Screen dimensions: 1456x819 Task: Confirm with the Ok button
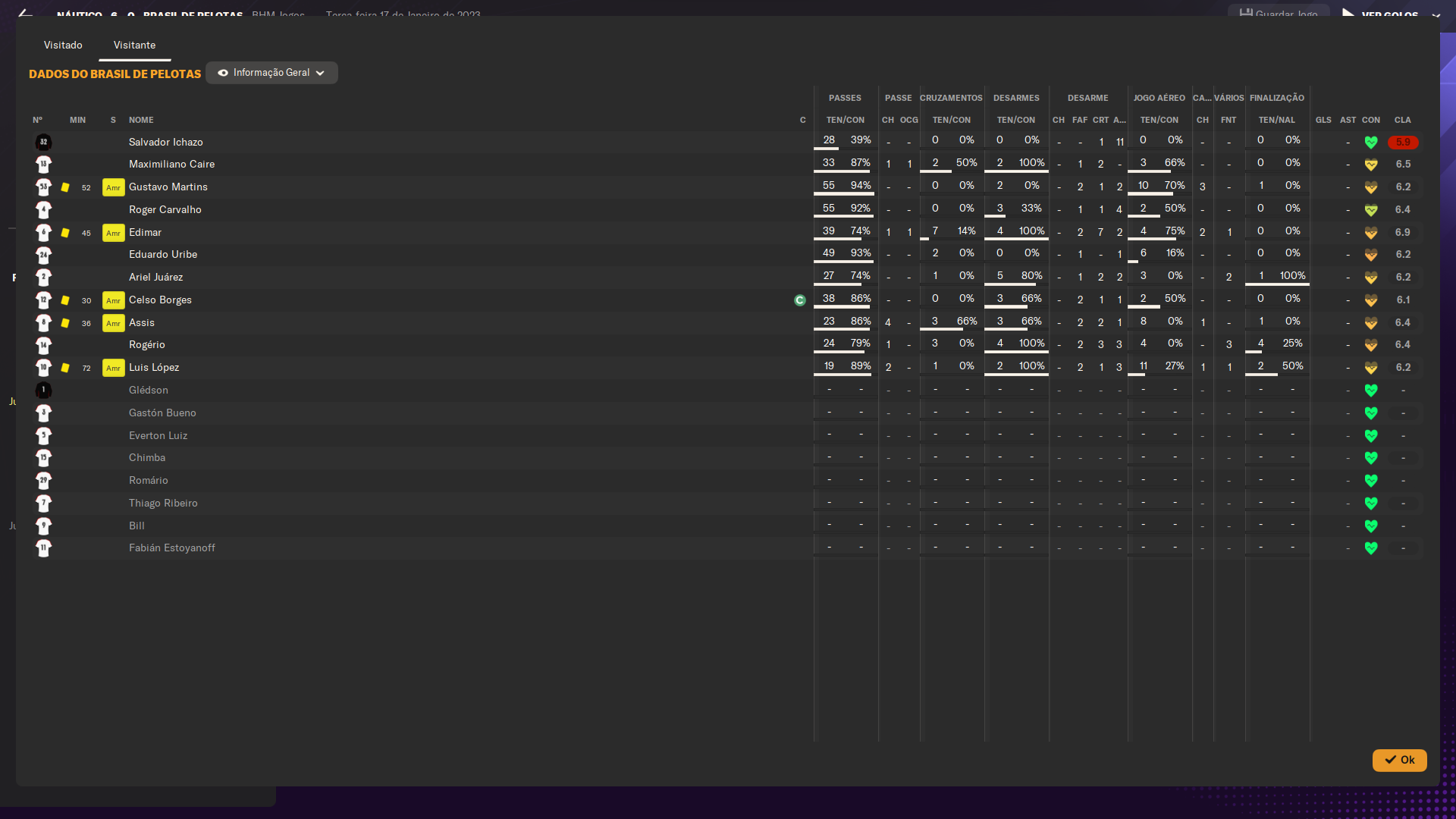click(x=1399, y=760)
